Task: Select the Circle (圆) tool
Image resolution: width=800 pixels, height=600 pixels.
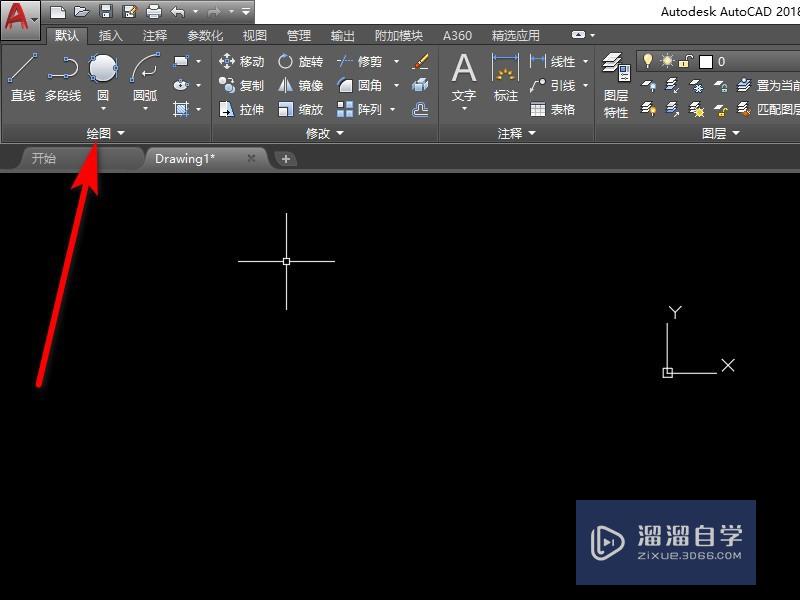Action: (103, 70)
